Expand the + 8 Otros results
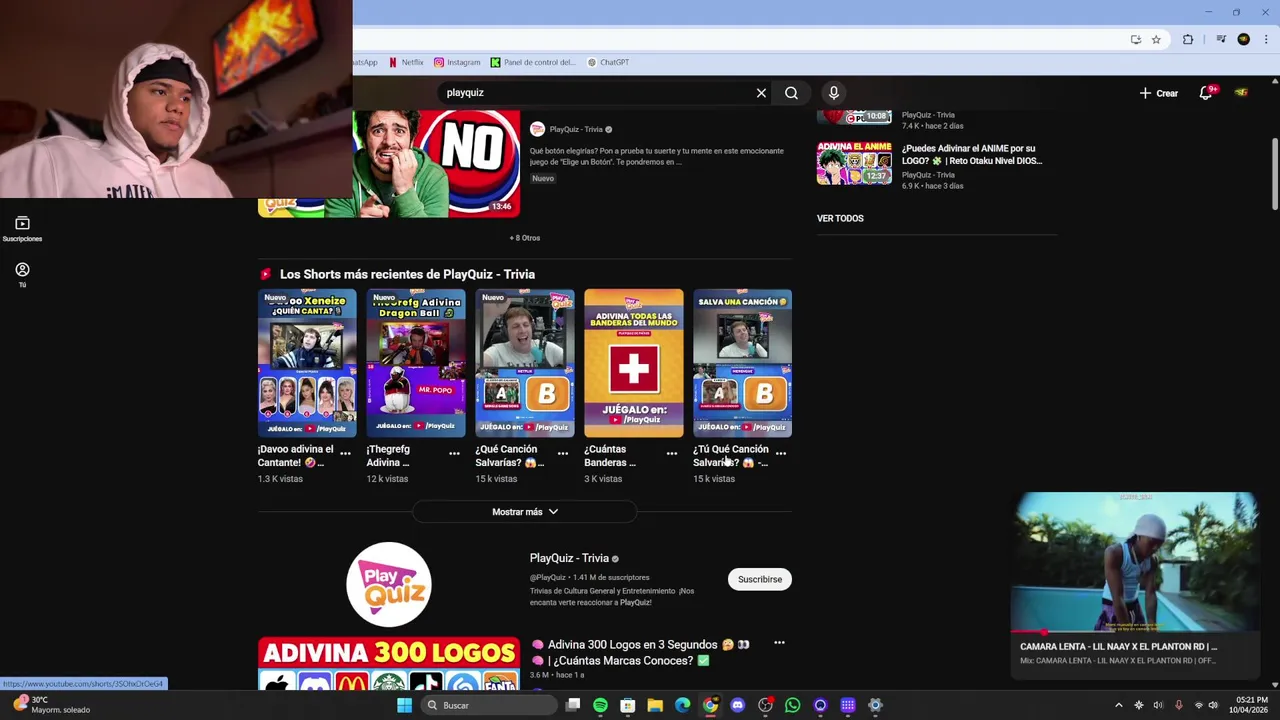This screenshot has width=1280, height=720. pos(525,238)
